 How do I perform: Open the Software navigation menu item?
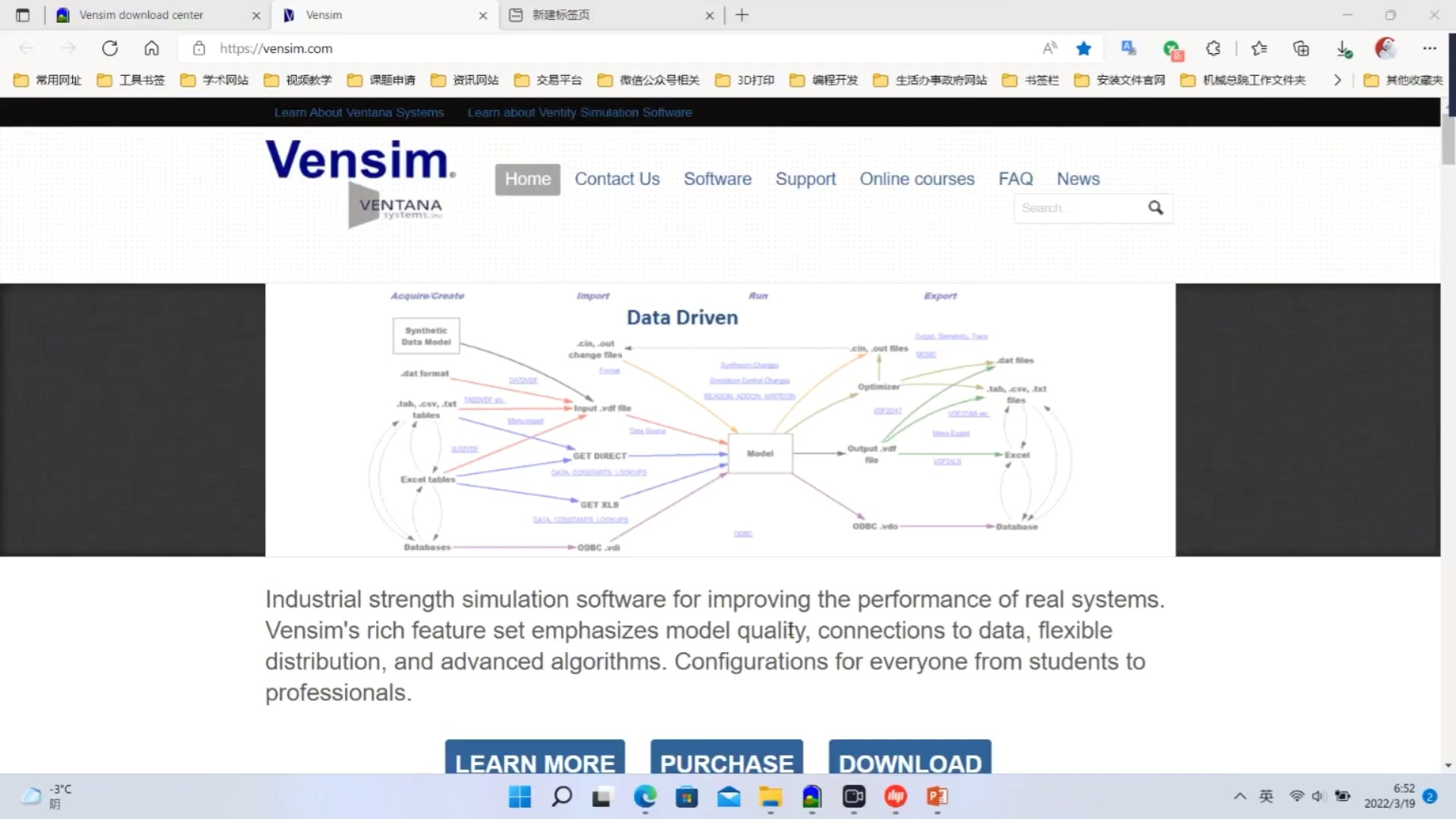click(717, 179)
